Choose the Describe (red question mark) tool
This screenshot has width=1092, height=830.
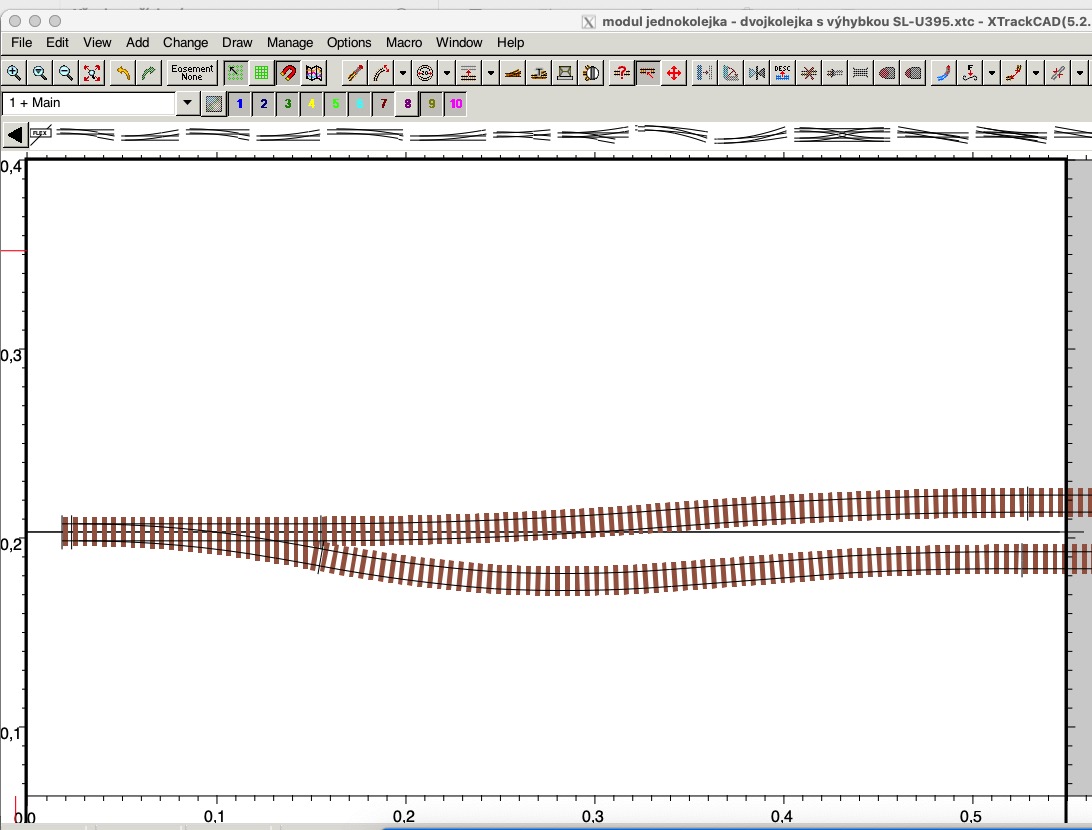click(x=621, y=72)
